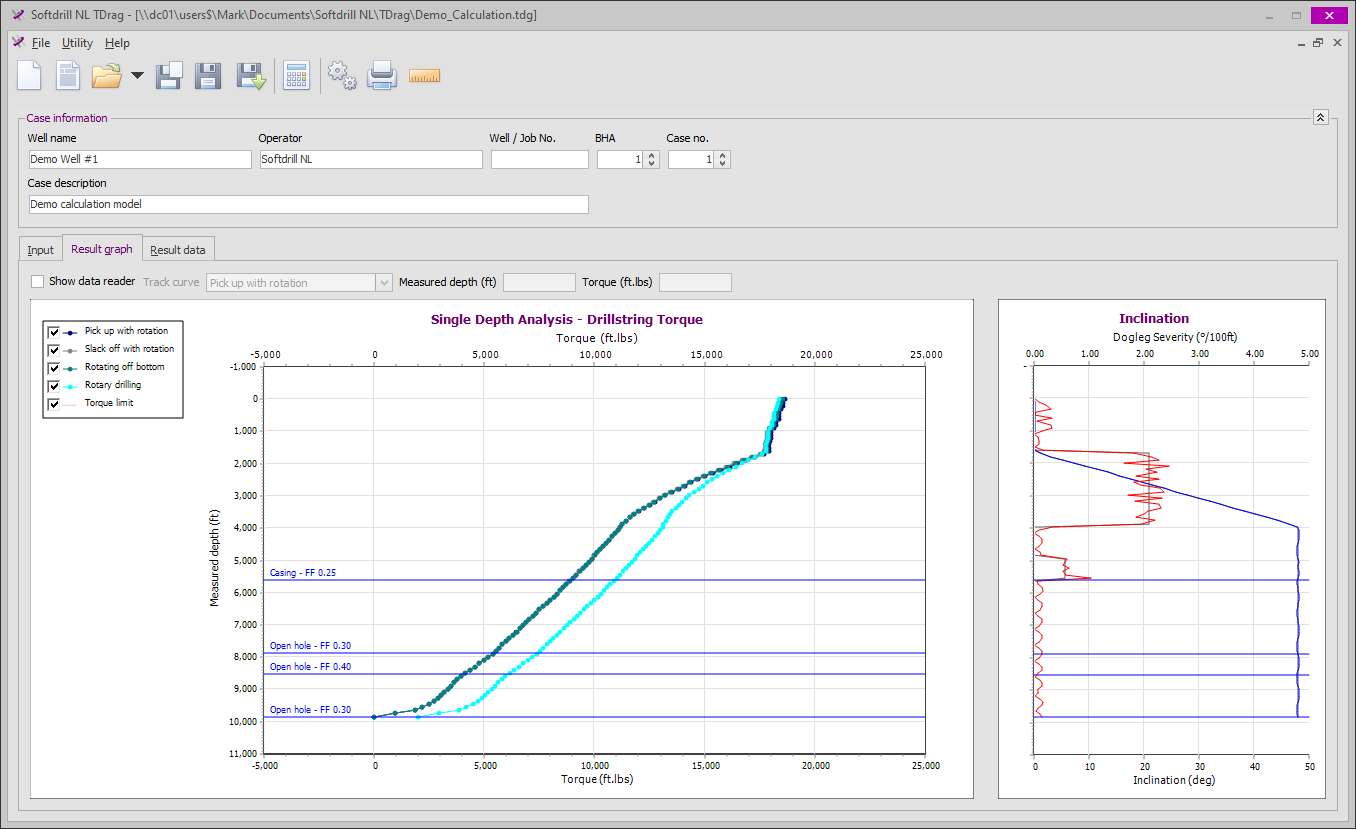Open settings via the gears icon
Viewport: 1356px width, 829px height.
point(342,76)
